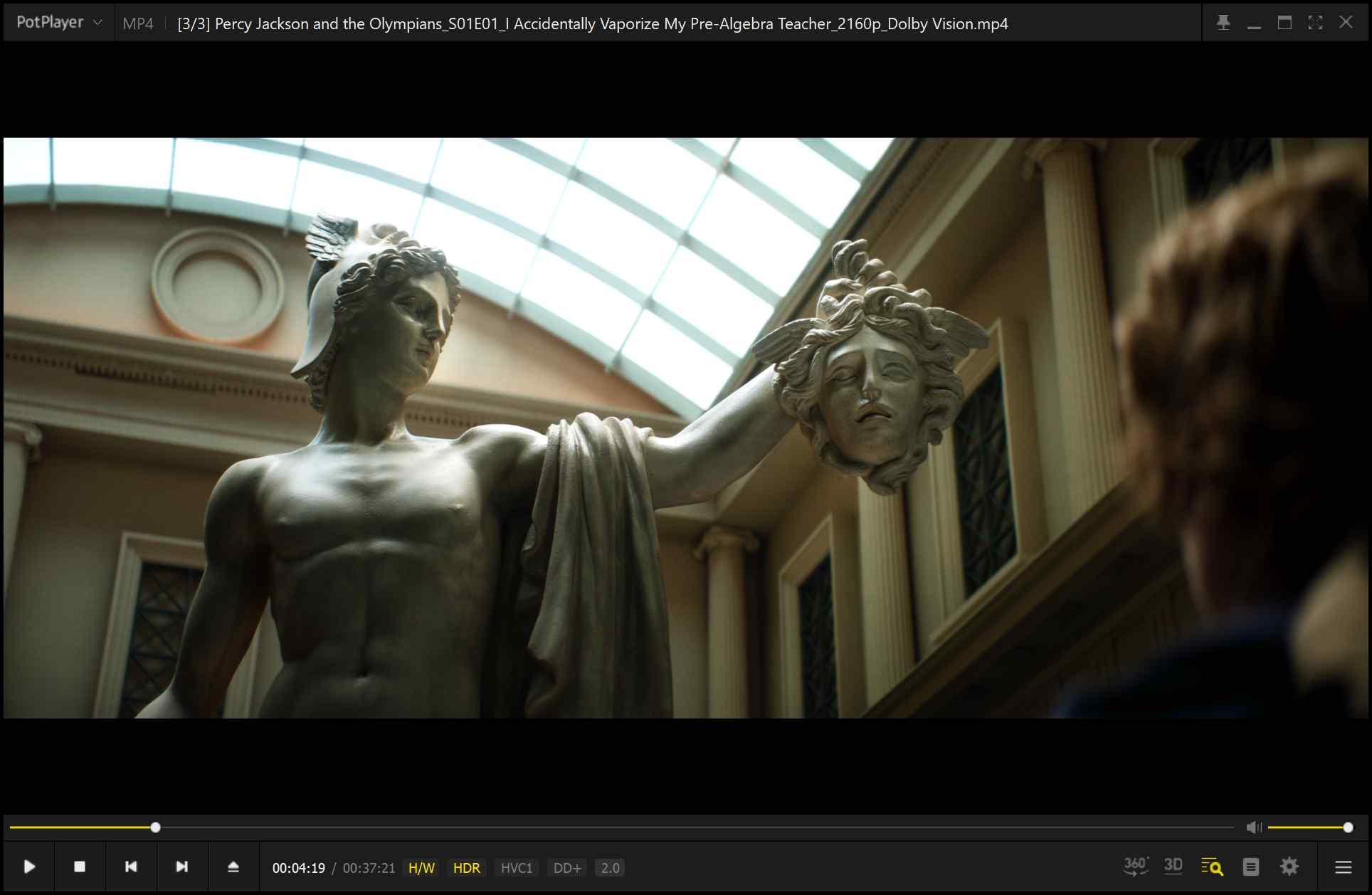
Task: Toggle HDR mode indicator
Action: 467,868
